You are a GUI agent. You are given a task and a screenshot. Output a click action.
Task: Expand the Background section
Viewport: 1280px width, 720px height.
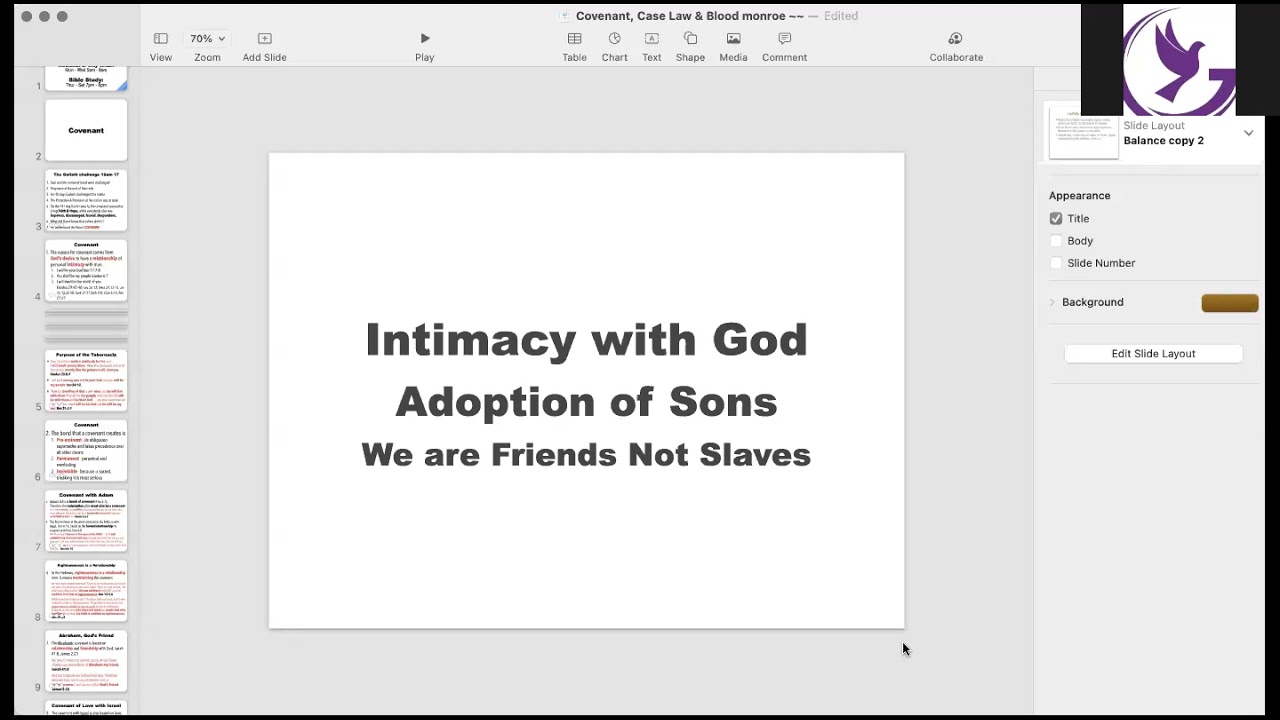tap(1052, 302)
